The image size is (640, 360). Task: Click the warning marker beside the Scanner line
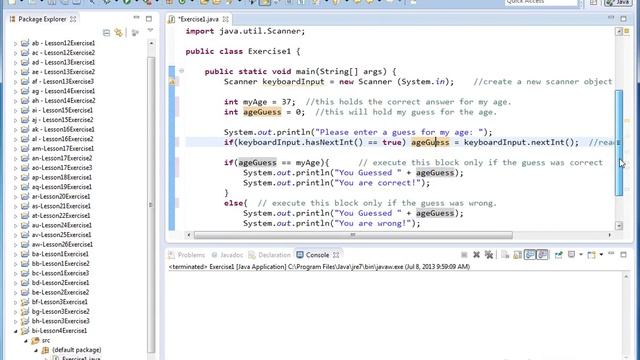[x=172, y=82]
